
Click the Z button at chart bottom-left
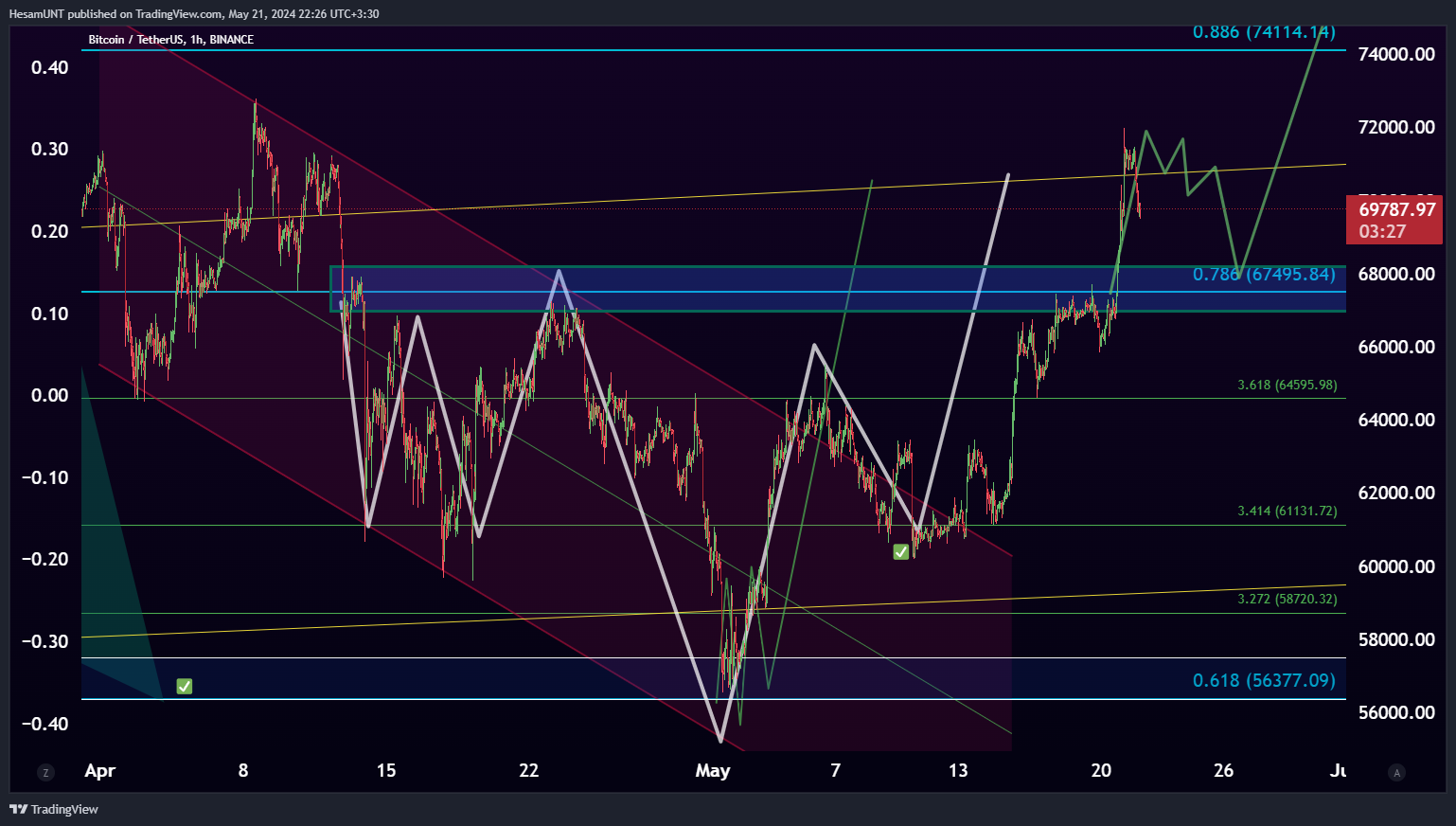pos(45,772)
